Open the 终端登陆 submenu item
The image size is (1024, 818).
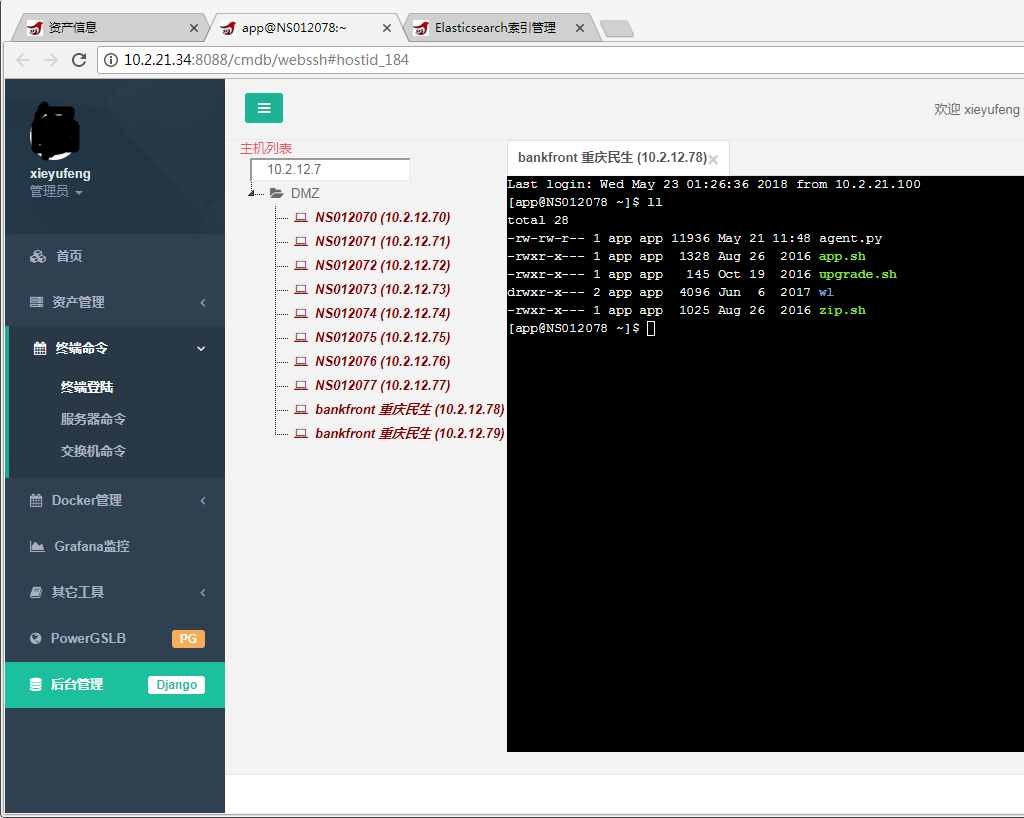pyautogui.click(x=87, y=387)
